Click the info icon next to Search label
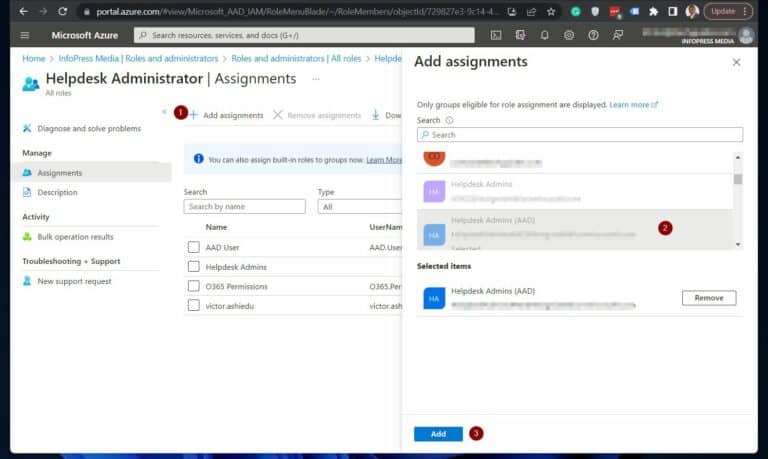Image resolution: width=768 pixels, height=459 pixels. (x=449, y=120)
